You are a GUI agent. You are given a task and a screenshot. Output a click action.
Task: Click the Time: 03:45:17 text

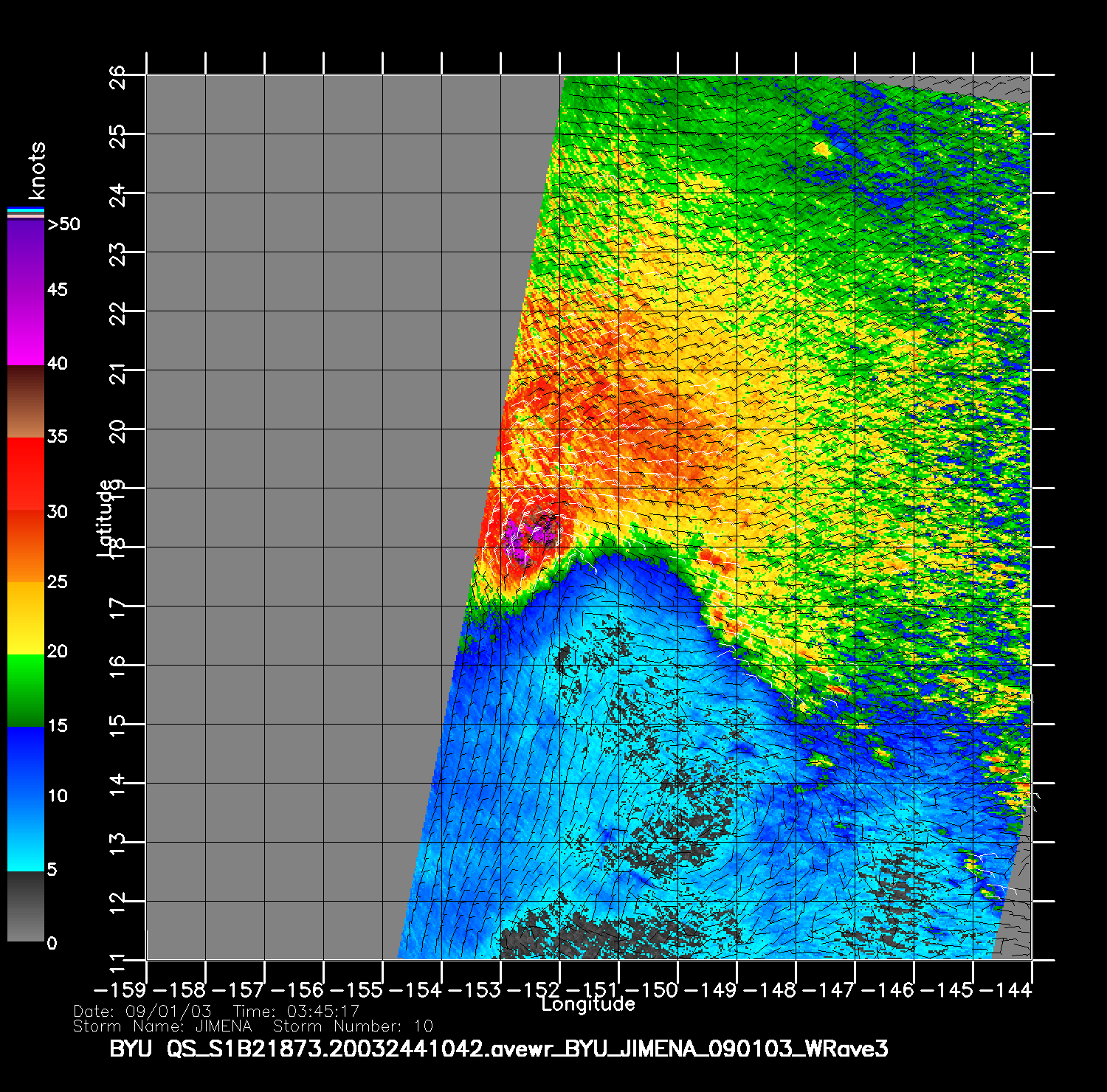tap(296, 1011)
